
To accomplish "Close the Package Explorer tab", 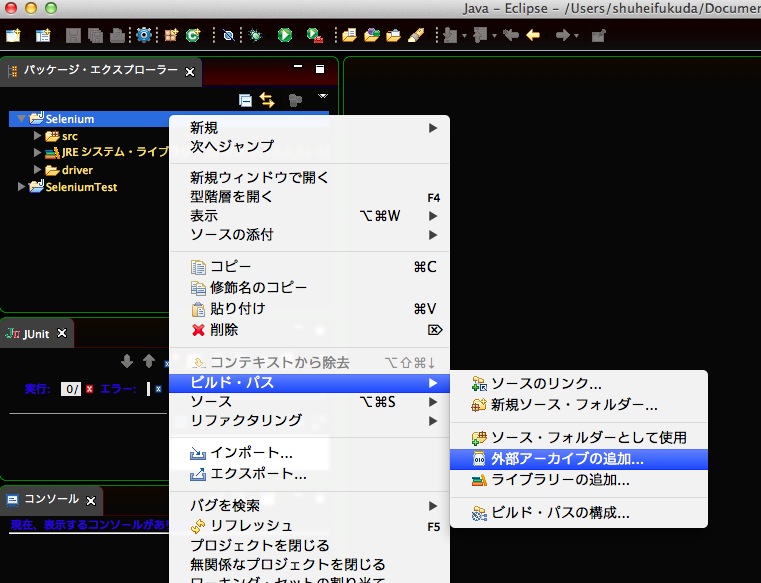I will [x=190, y=72].
